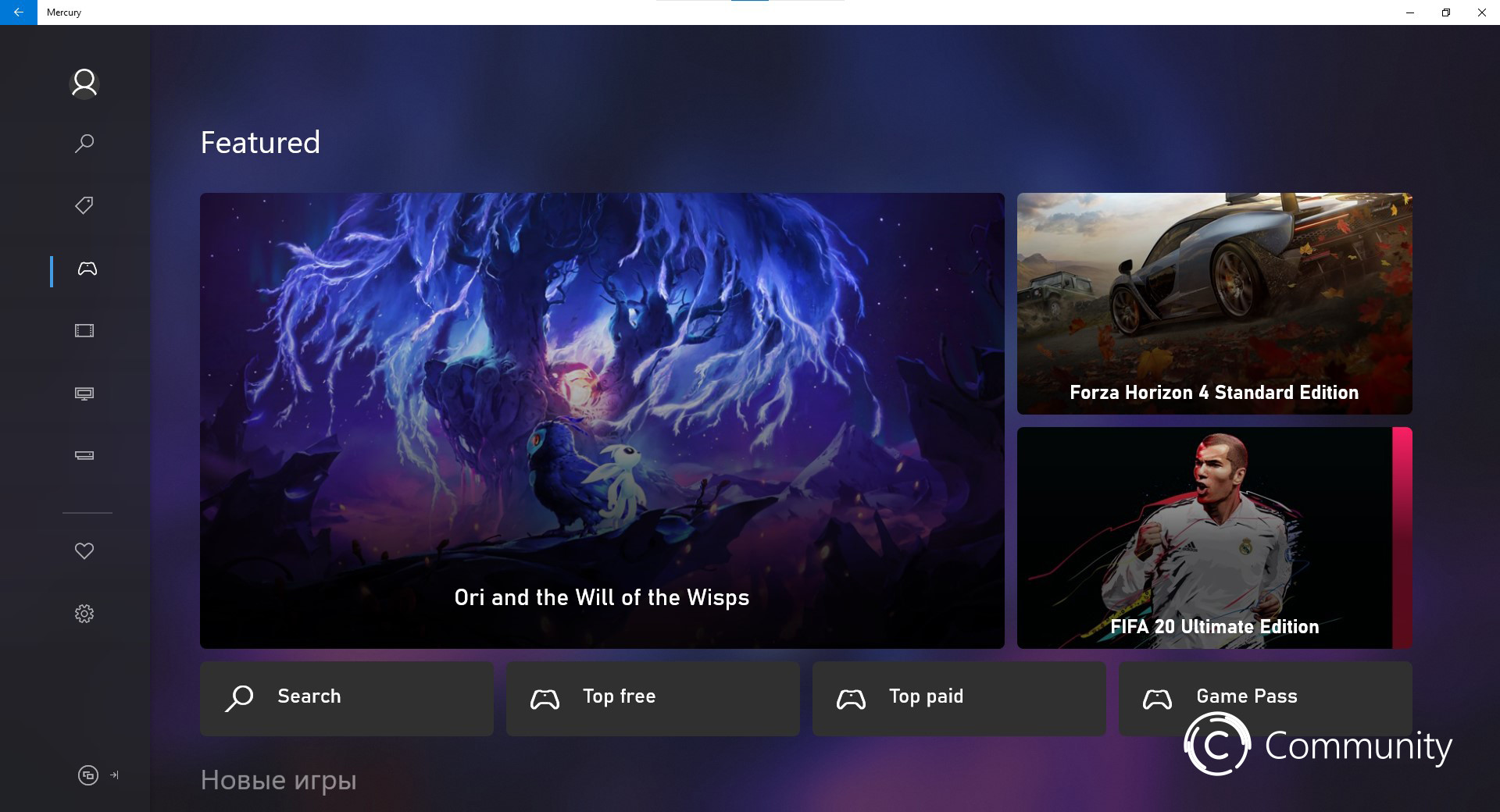Open the Settings gear icon
Image resolution: width=1500 pixels, height=812 pixels.
click(x=84, y=614)
